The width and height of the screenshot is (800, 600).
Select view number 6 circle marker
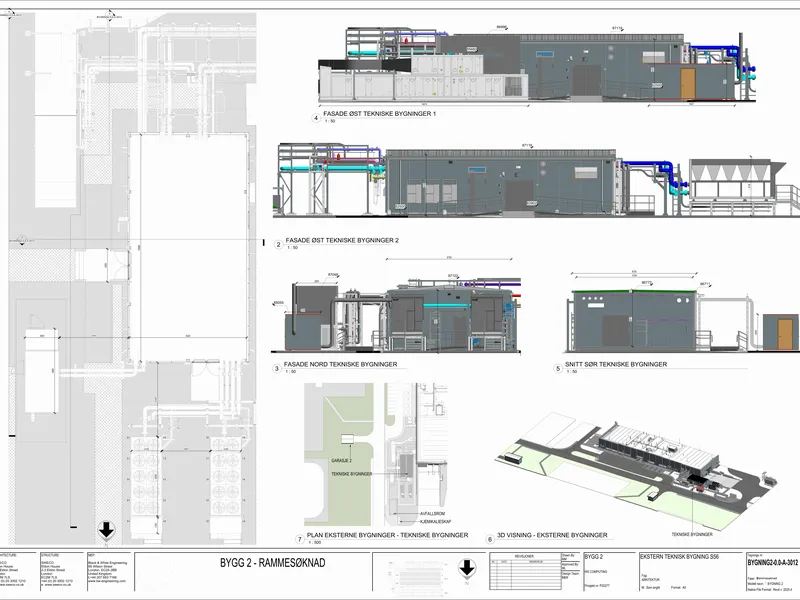coord(490,539)
